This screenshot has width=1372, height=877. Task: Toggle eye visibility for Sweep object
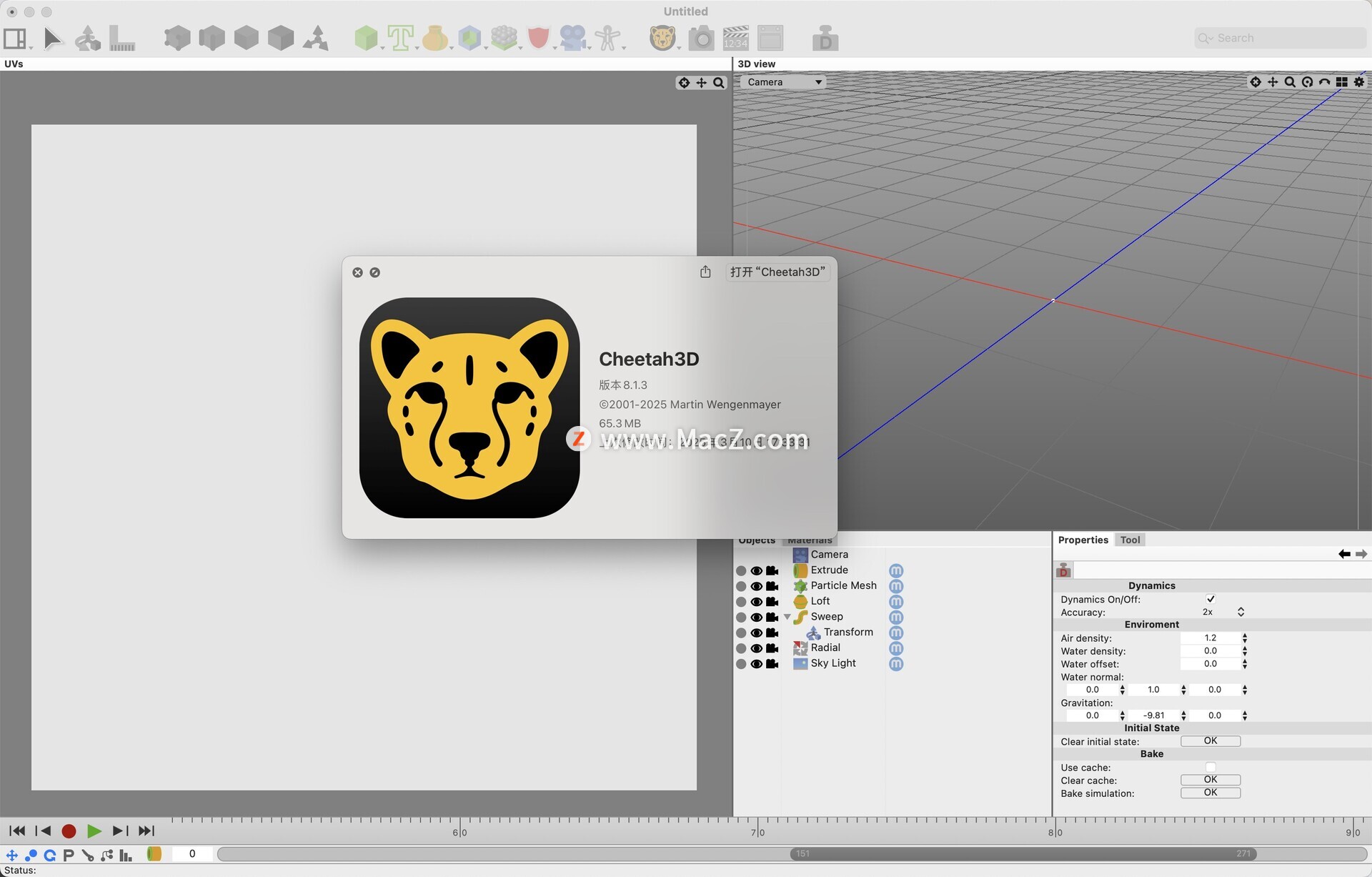757,618
